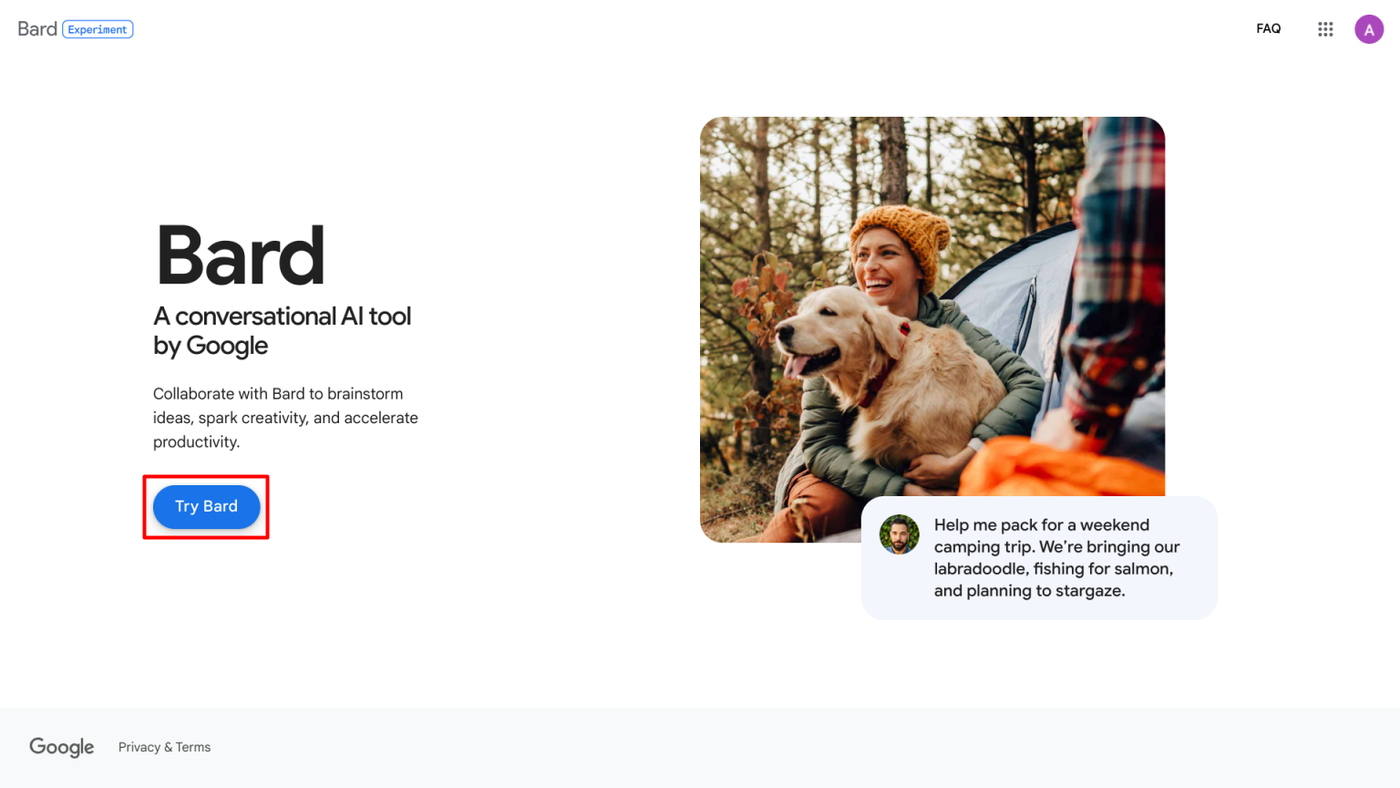Screen dimensions: 1400x788
Task: Click the Experiment badge next to Bard
Action: [98, 29]
